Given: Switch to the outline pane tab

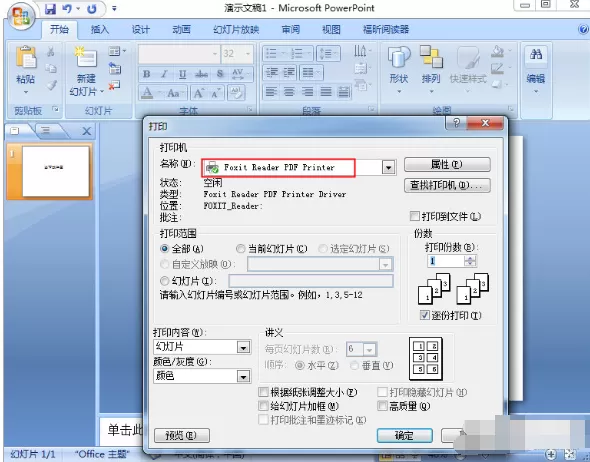Looking at the screenshot, I should pyautogui.click(x=46, y=131).
